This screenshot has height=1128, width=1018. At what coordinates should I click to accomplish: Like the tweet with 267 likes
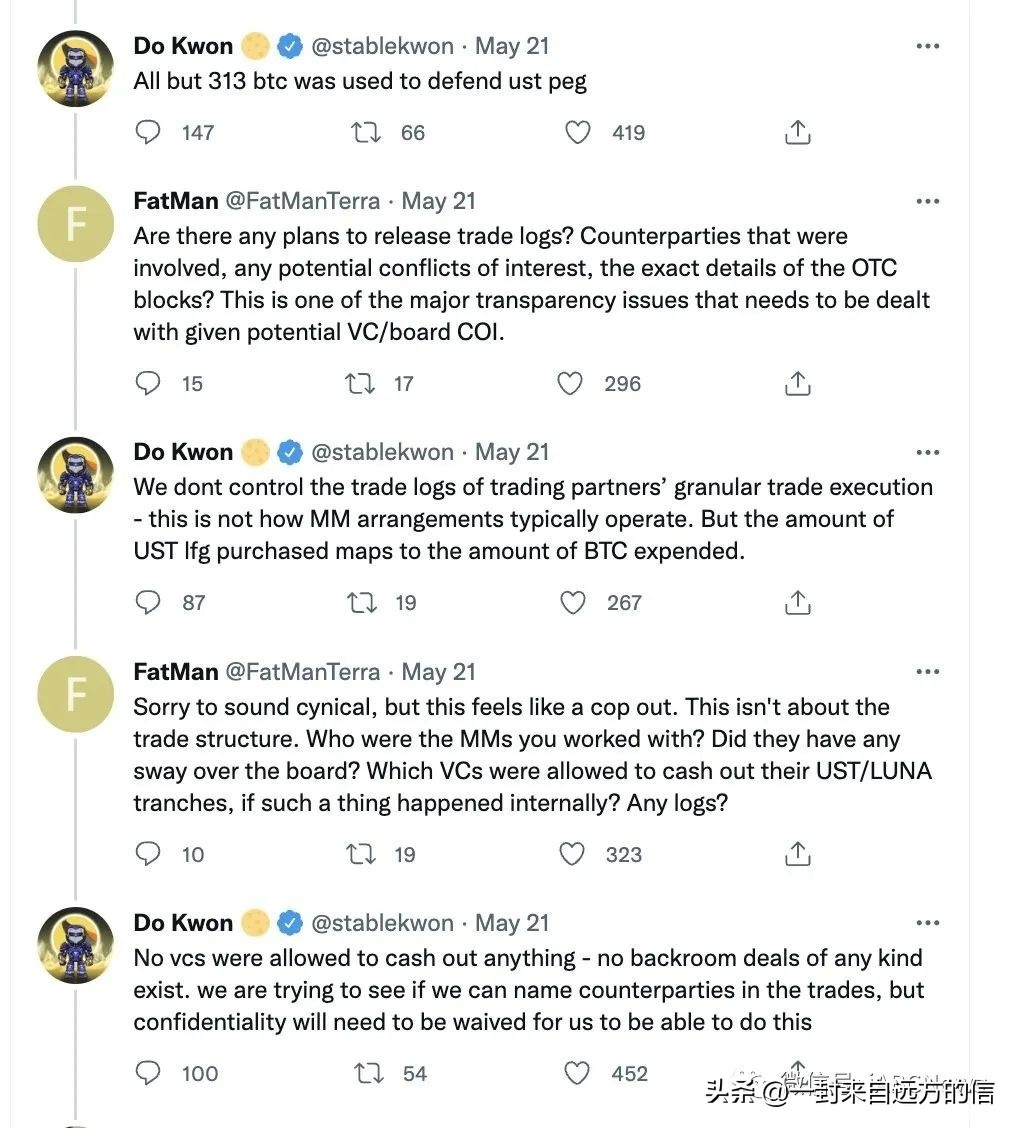[572, 602]
